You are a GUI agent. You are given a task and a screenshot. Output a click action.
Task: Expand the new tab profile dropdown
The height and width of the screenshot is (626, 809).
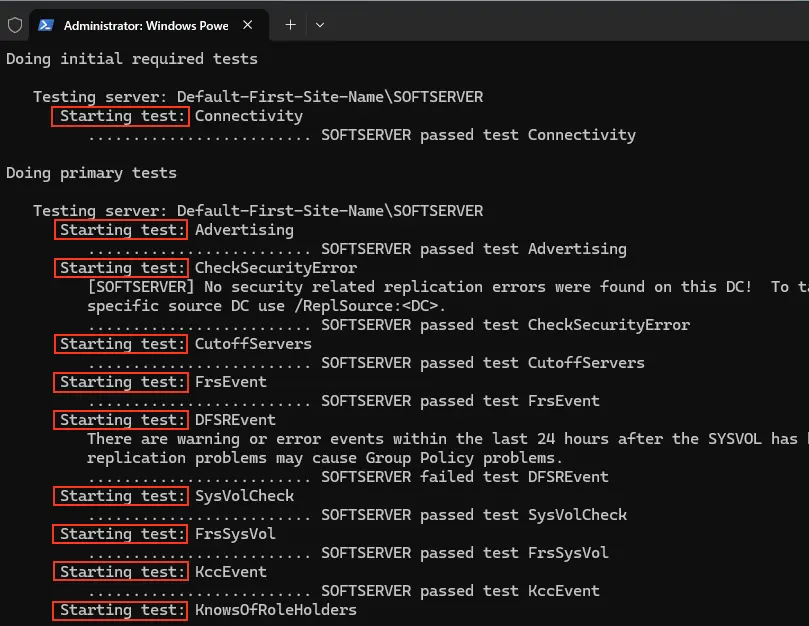320,25
